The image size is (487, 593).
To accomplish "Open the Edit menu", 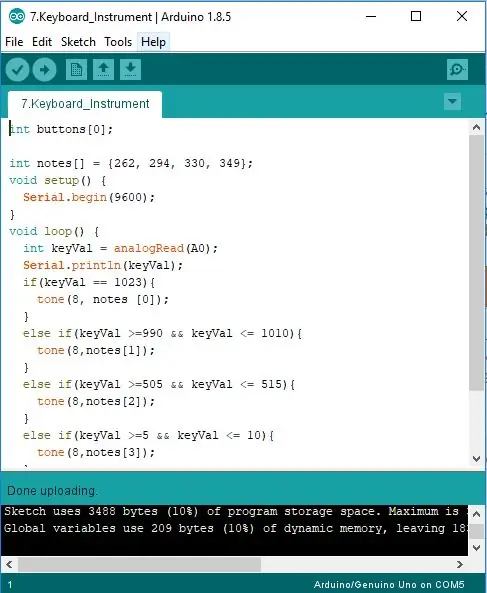I will [x=42, y=42].
